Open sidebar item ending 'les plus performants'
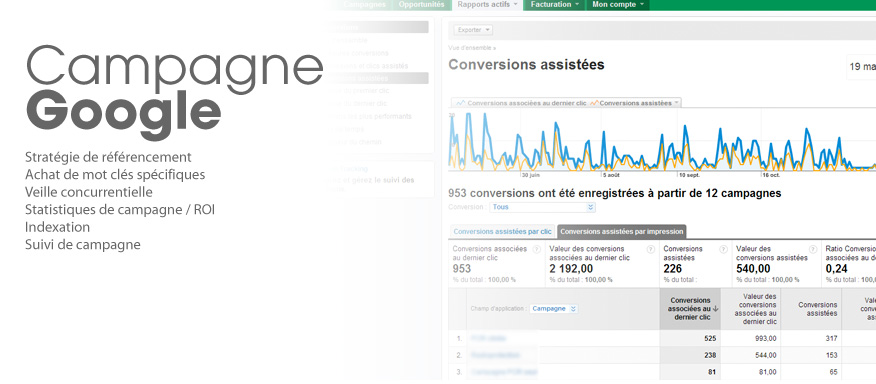The height and width of the screenshot is (384, 876). pyautogui.click(x=370, y=116)
